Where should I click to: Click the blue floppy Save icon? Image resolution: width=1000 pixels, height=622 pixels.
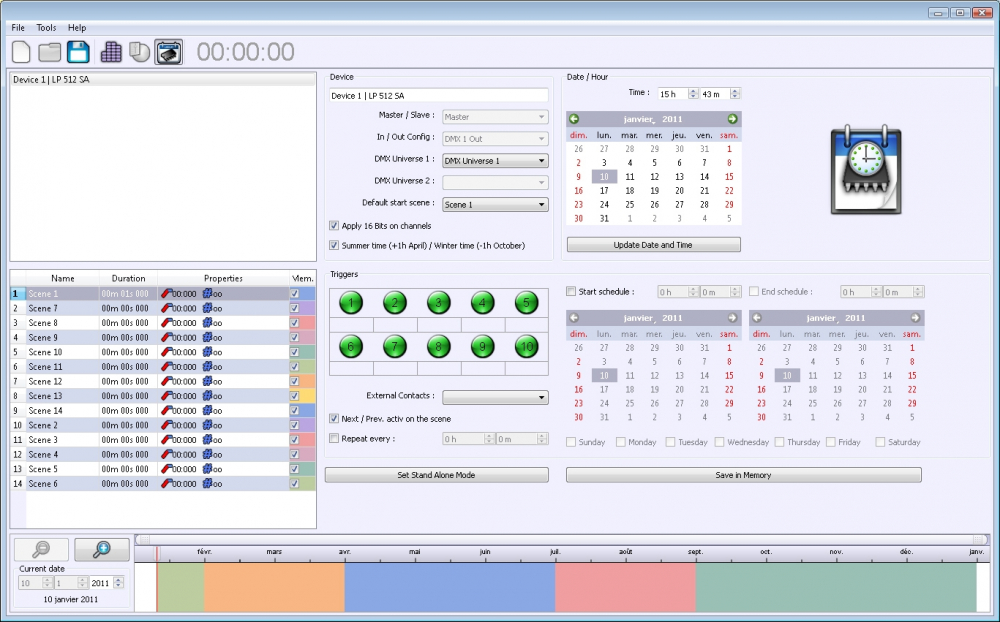[78, 52]
